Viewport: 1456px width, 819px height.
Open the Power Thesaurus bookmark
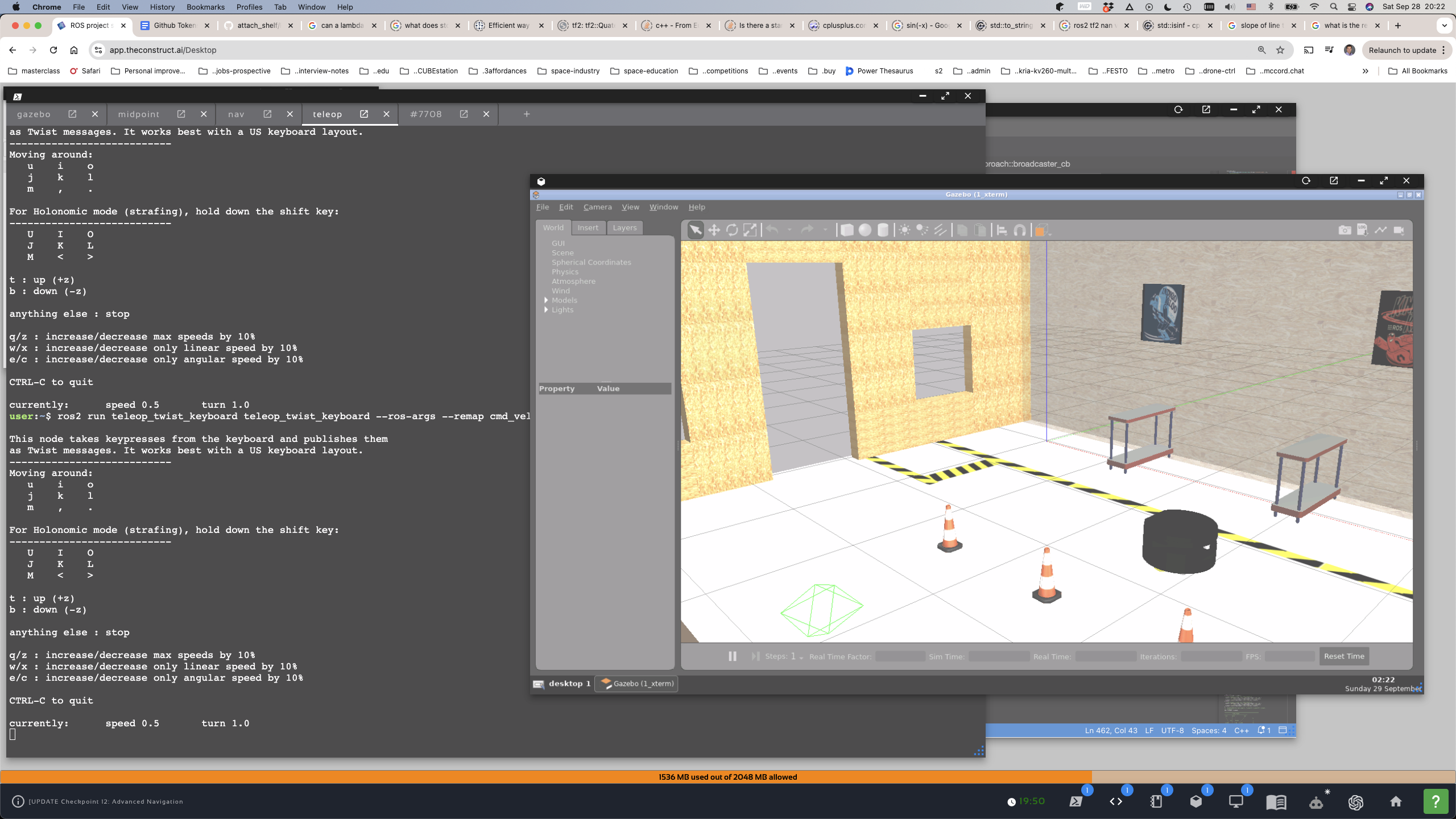pos(879,71)
